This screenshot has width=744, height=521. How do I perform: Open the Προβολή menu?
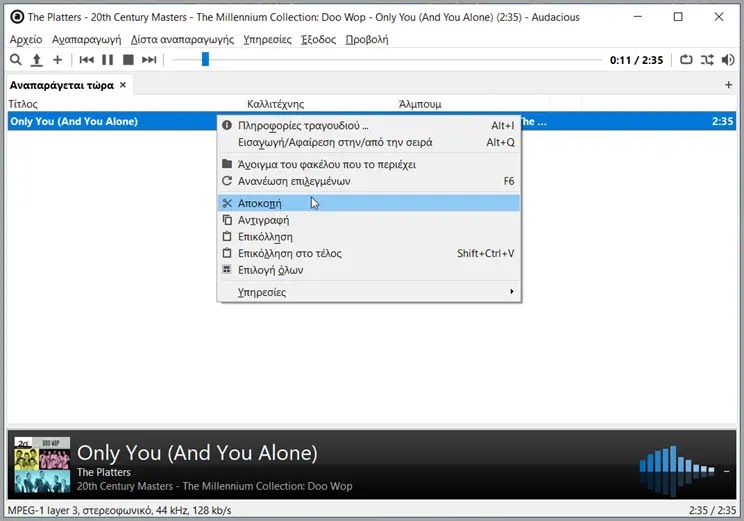click(367, 39)
